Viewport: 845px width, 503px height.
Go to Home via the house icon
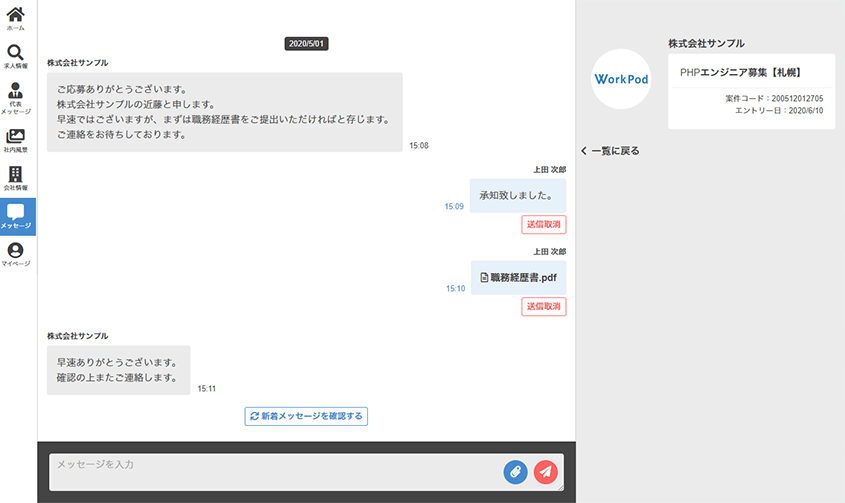pos(16,18)
